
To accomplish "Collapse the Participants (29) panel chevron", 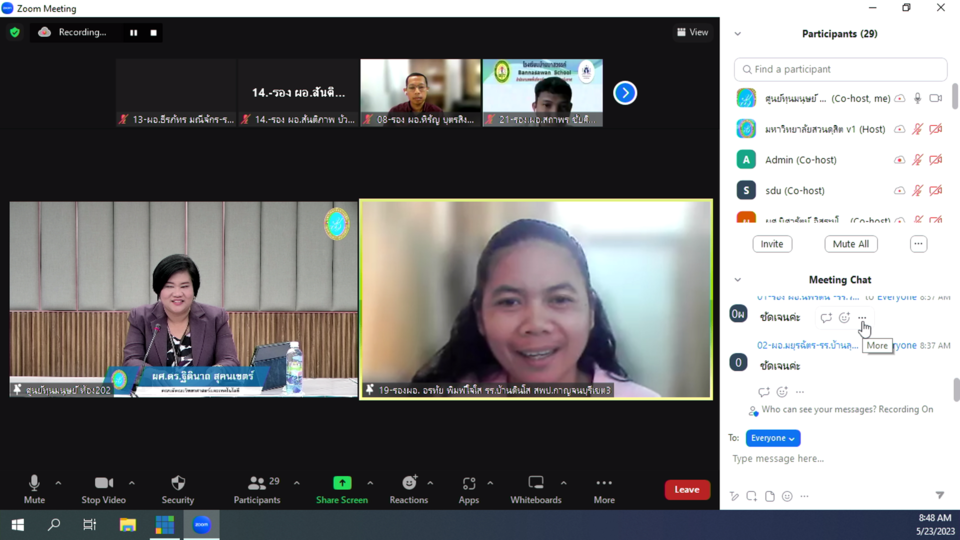I will tap(738, 34).
